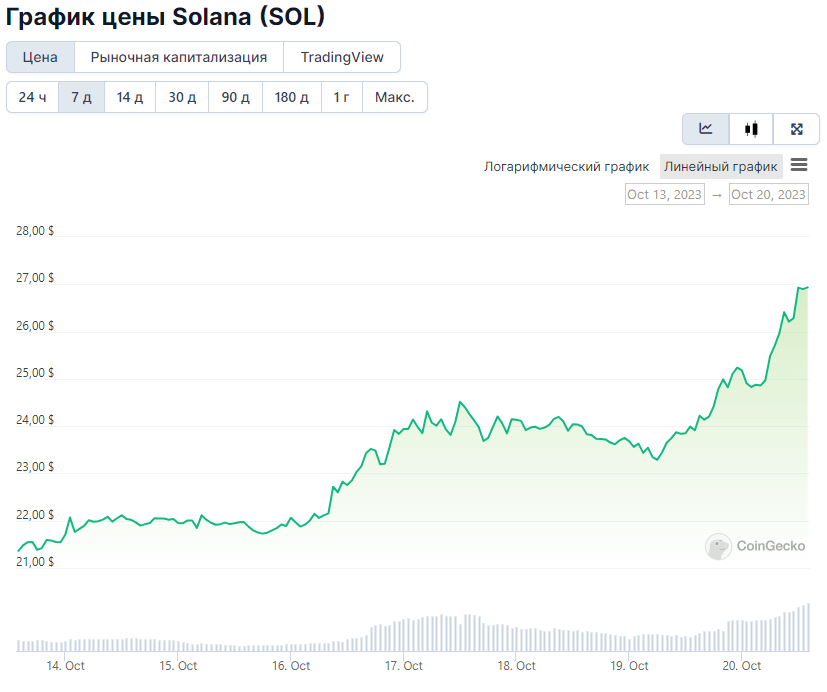Image resolution: width=827 pixels, height=692 pixels.
Task: Open the chart hamburger menu
Action: tap(799, 165)
